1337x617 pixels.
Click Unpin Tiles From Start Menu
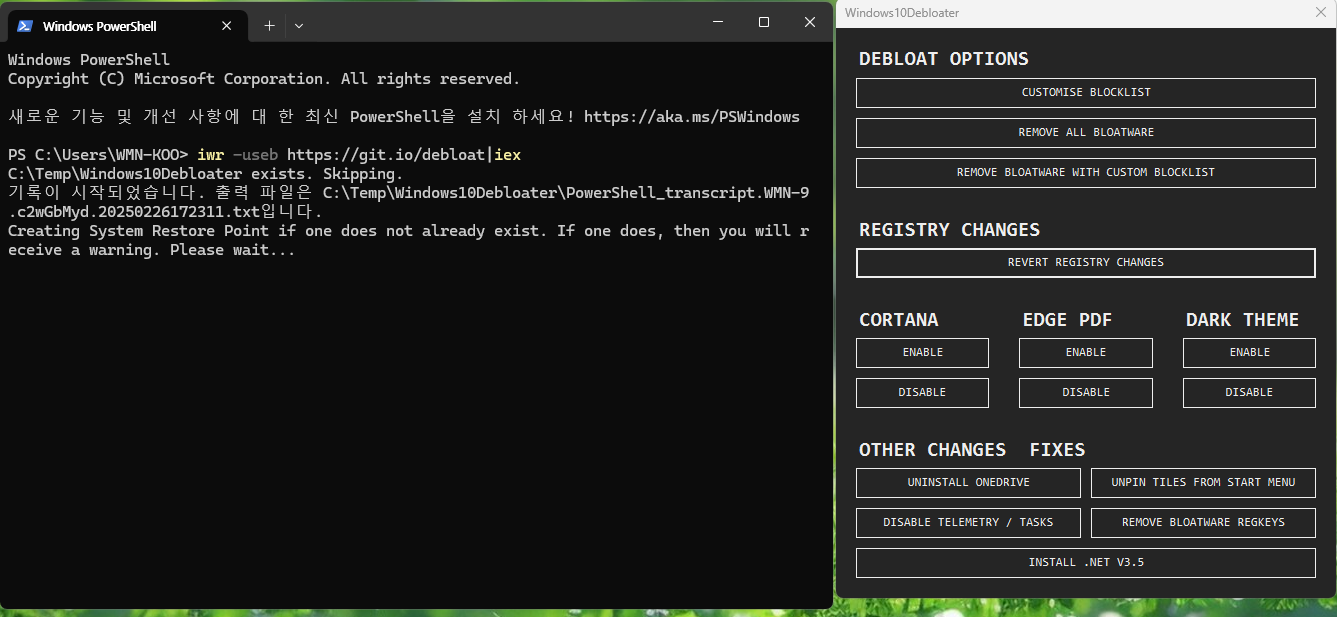[x=1203, y=482]
